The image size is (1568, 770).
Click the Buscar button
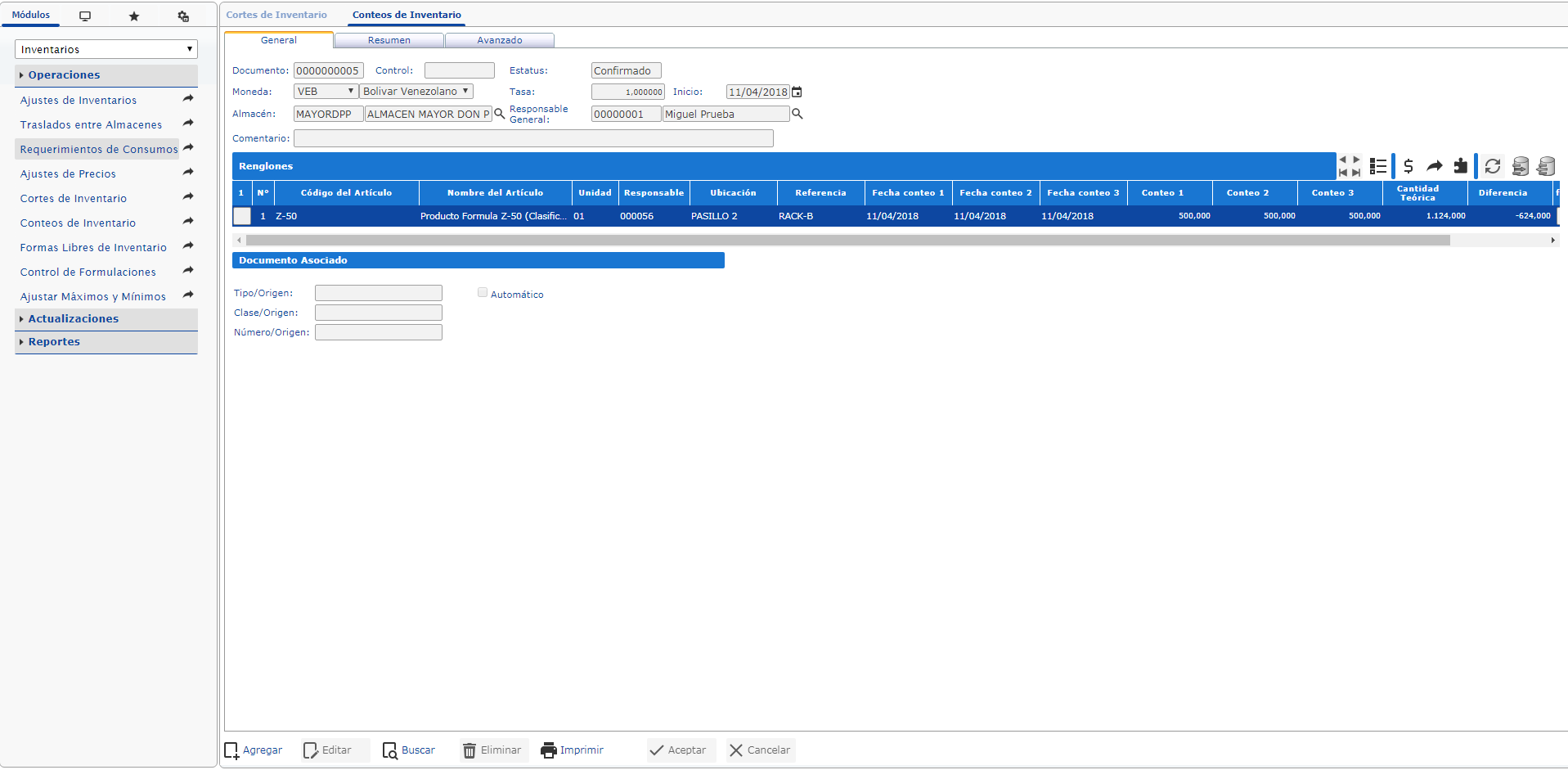point(410,750)
